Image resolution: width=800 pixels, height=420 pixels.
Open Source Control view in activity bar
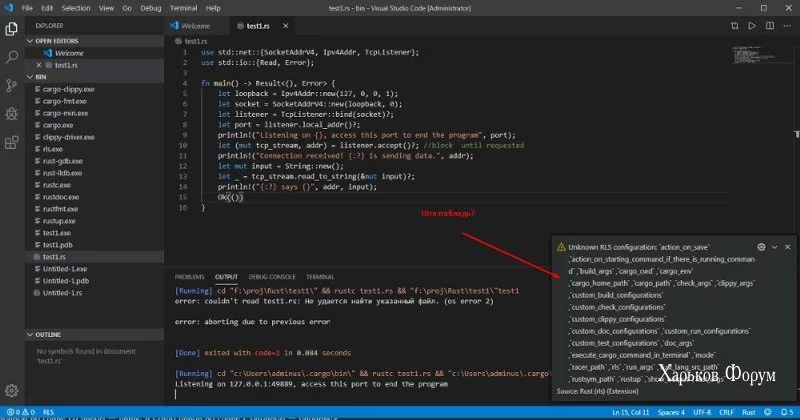pyautogui.click(x=11, y=85)
